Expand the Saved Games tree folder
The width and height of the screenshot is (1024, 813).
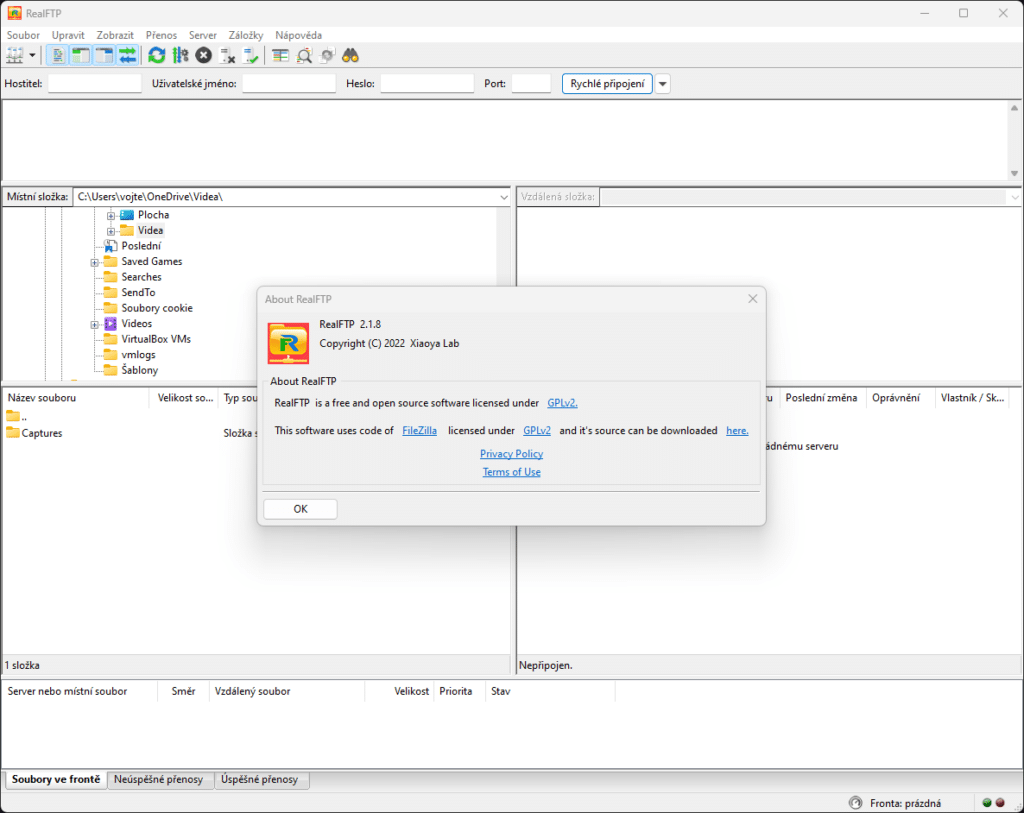[x=95, y=262]
